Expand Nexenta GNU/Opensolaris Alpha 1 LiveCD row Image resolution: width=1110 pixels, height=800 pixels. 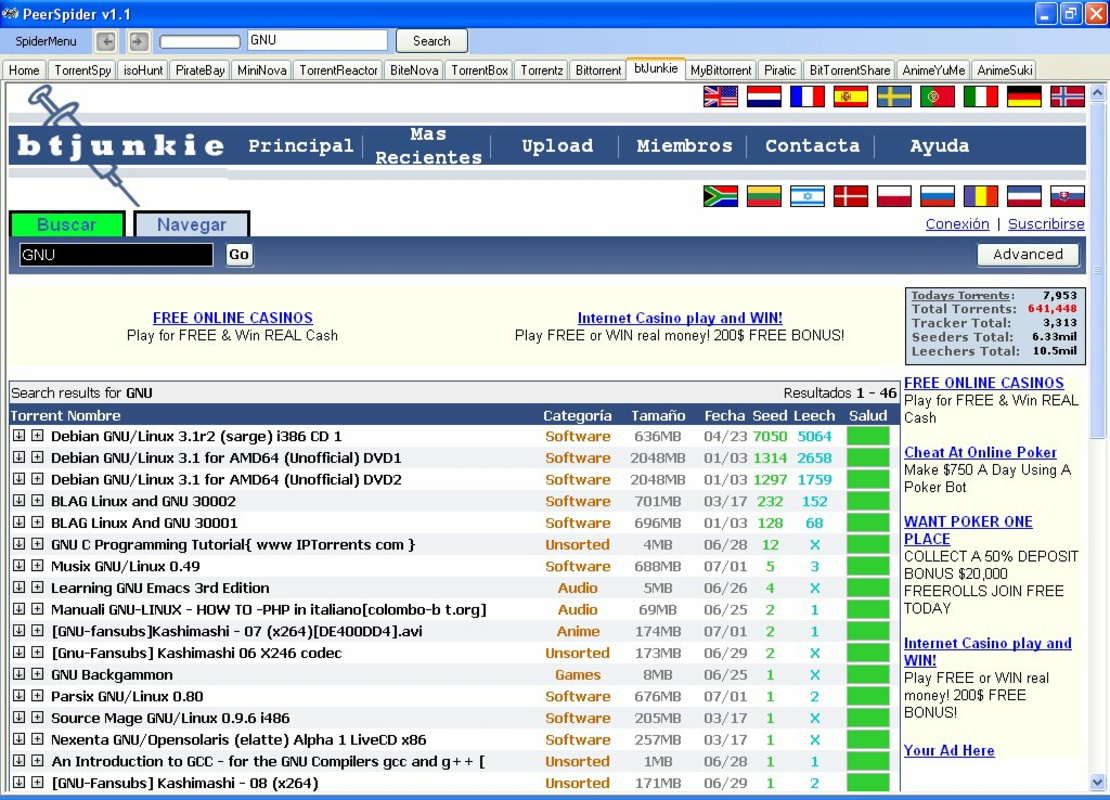click(x=37, y=738)
